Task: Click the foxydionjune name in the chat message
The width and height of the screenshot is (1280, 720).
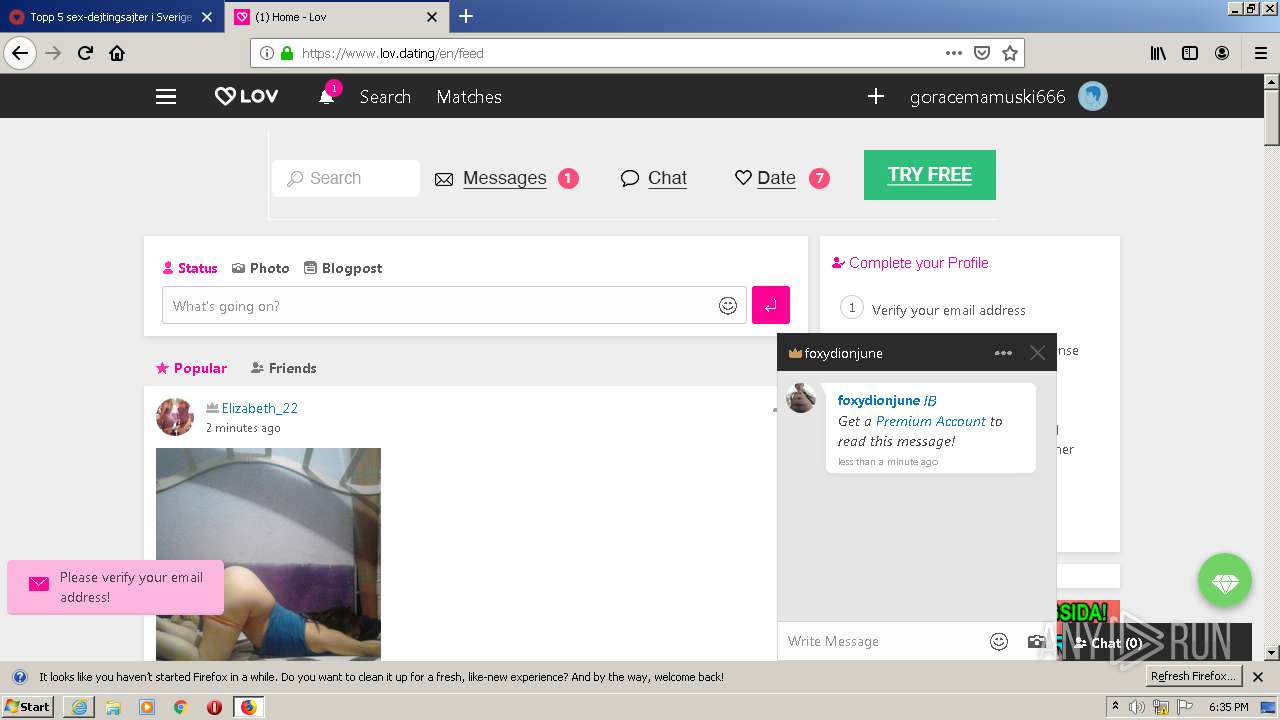Action: coord(878,400)
